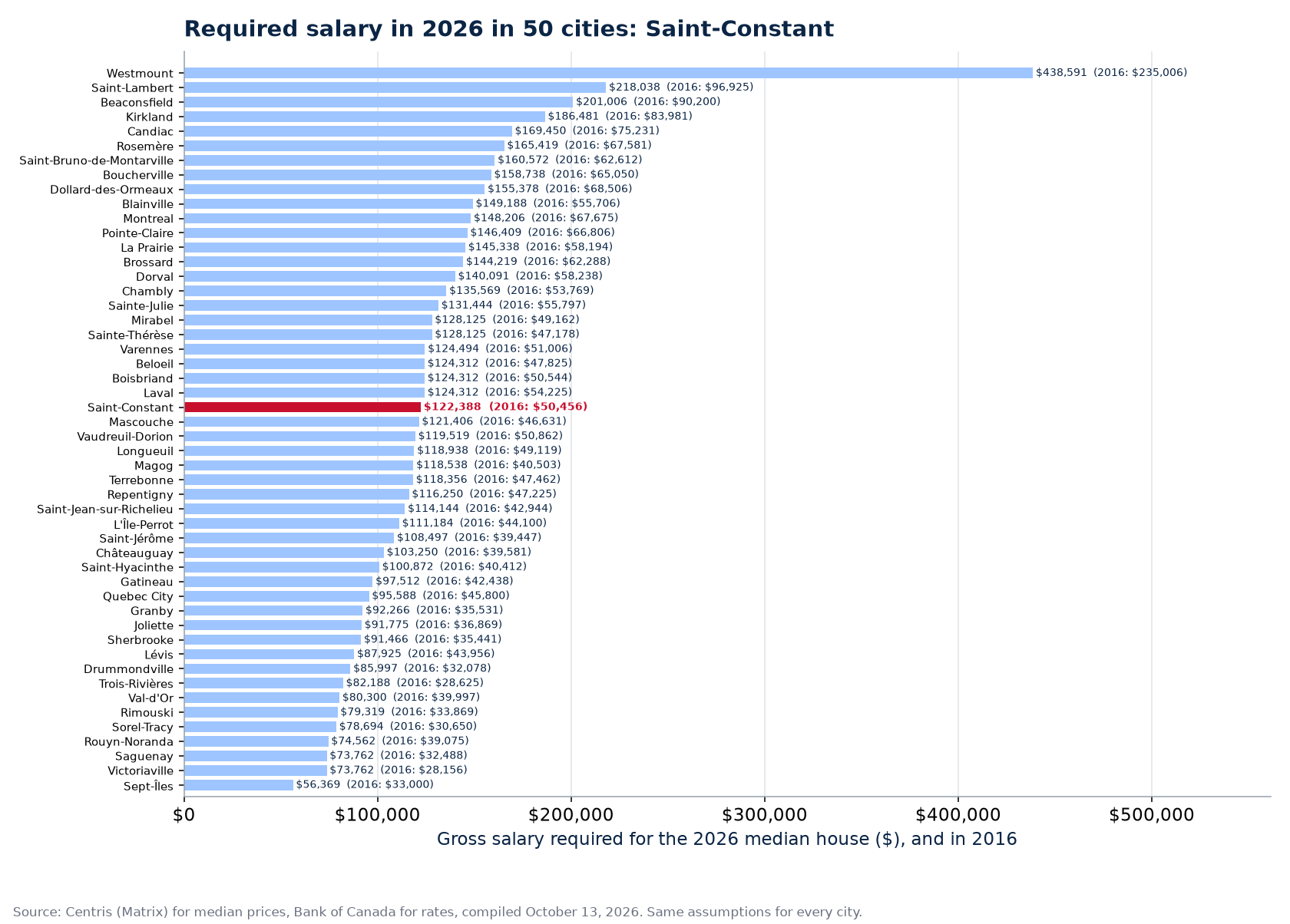This screenshot has height=924, width=1290.
Task: Click the $218,038 Saint-Lambert value
Action: pos(681,87)
